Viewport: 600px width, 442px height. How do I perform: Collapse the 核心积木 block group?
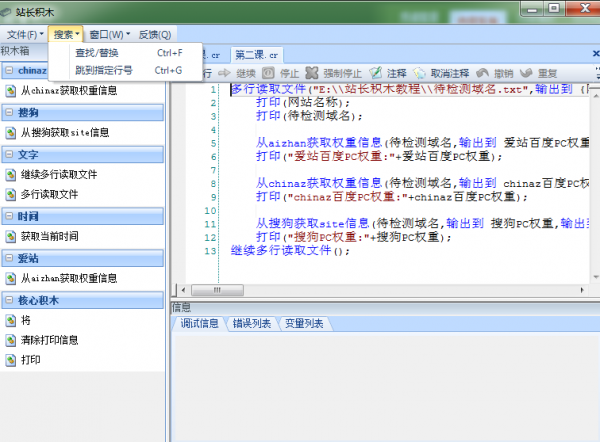click(9, 300)
